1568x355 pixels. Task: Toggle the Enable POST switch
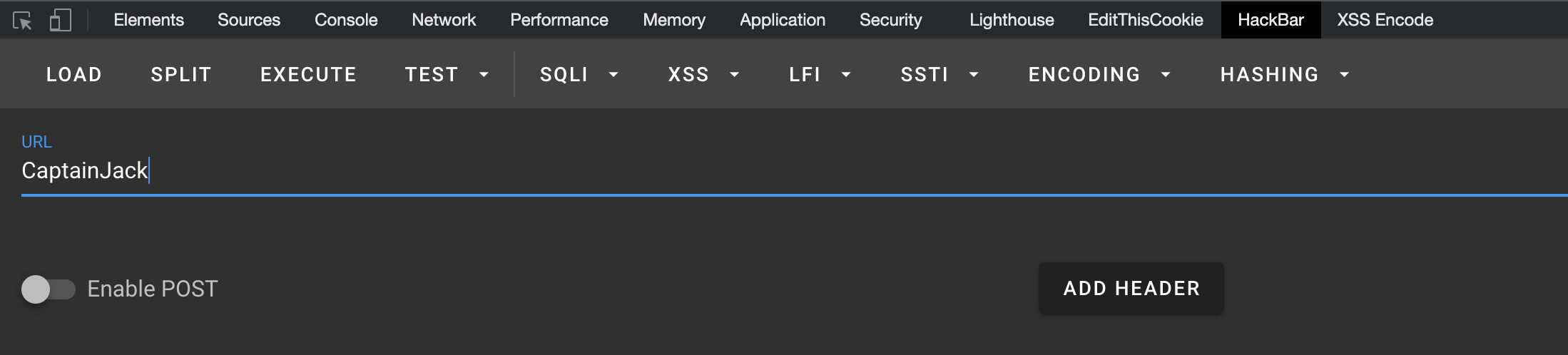coord(48,289)
